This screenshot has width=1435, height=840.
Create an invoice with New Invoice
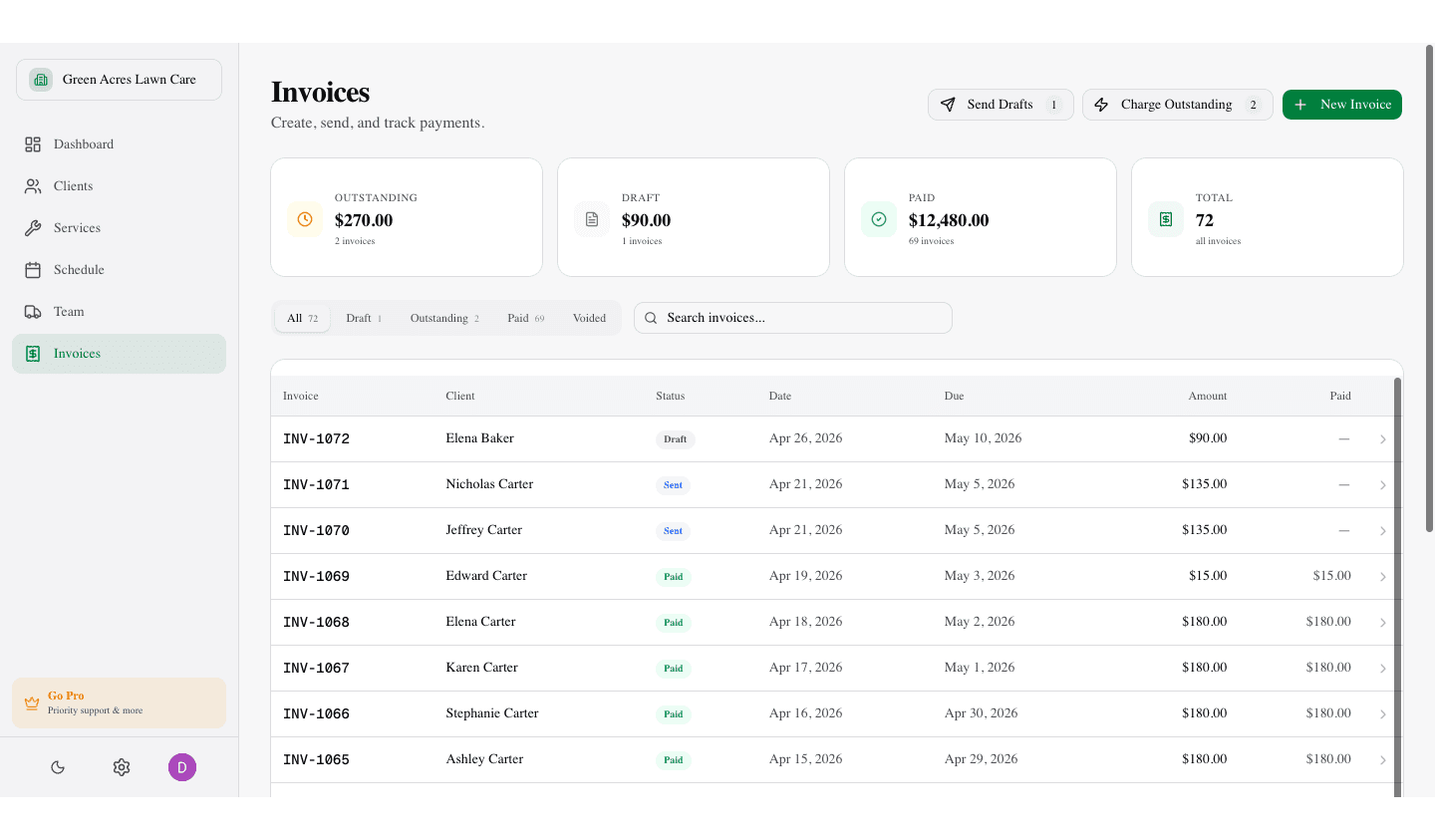pos(1341,104)
